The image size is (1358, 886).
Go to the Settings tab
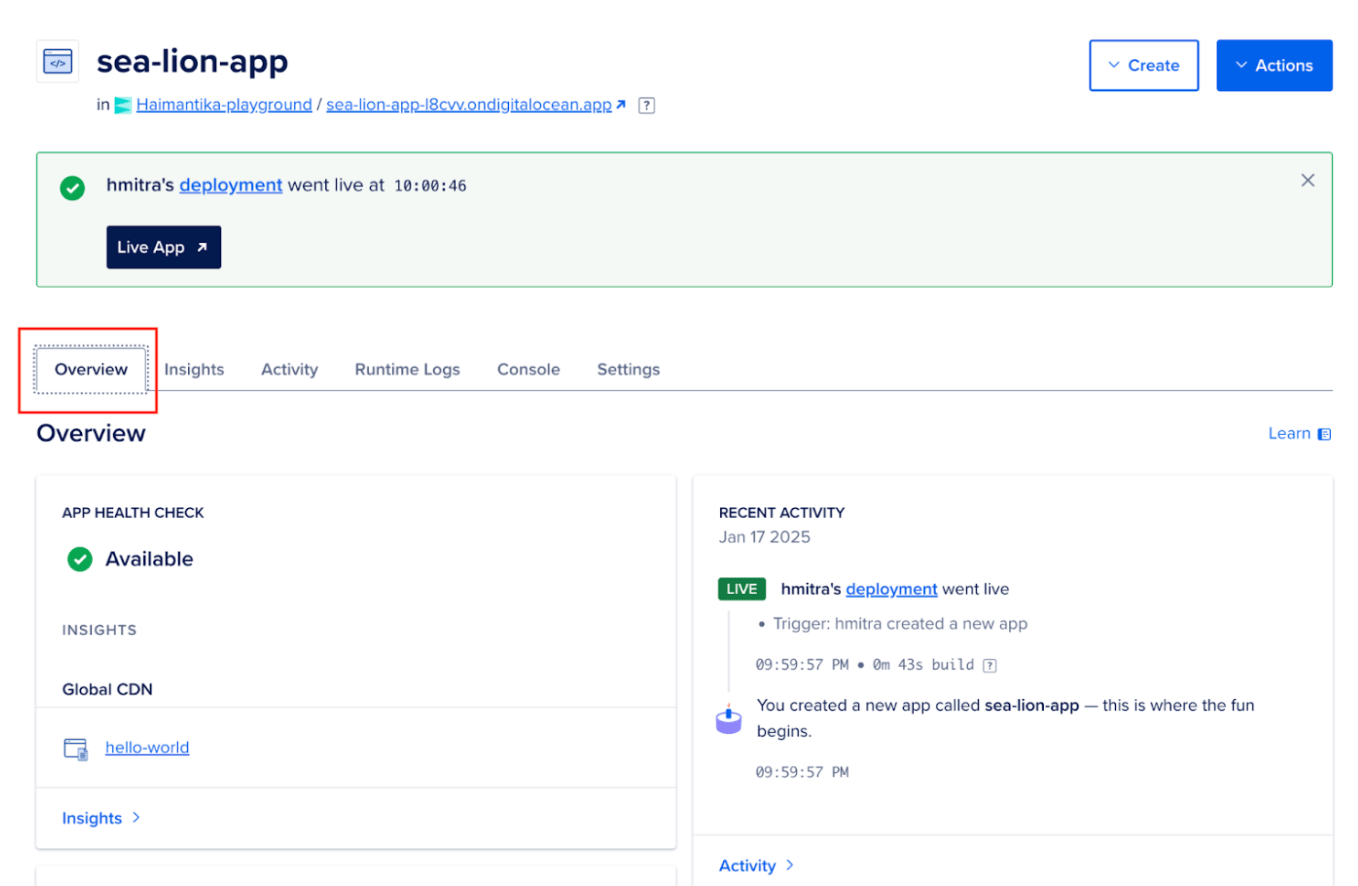(x=629, y=369)
